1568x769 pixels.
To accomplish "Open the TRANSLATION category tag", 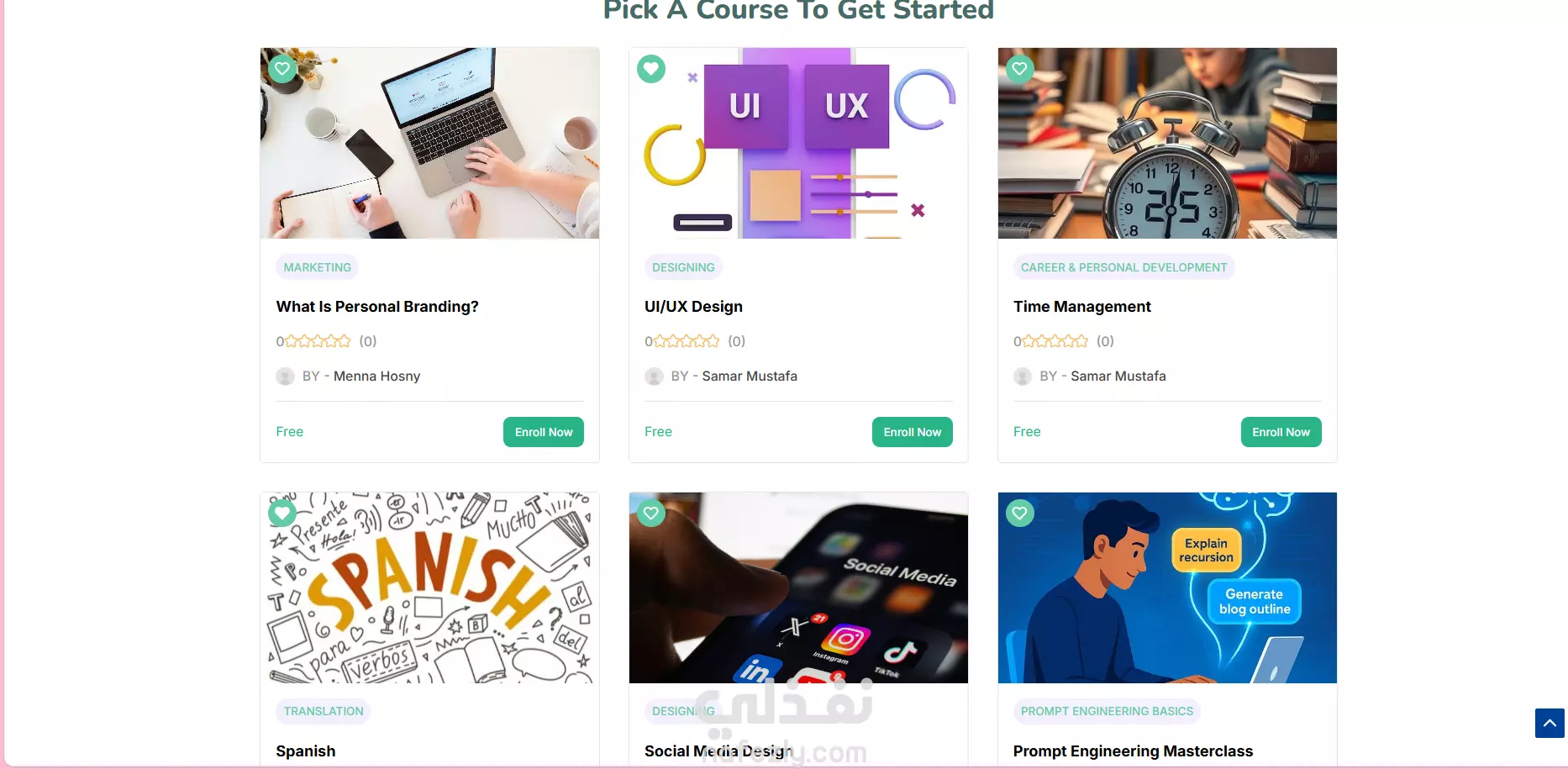I will tap(324, 711).
